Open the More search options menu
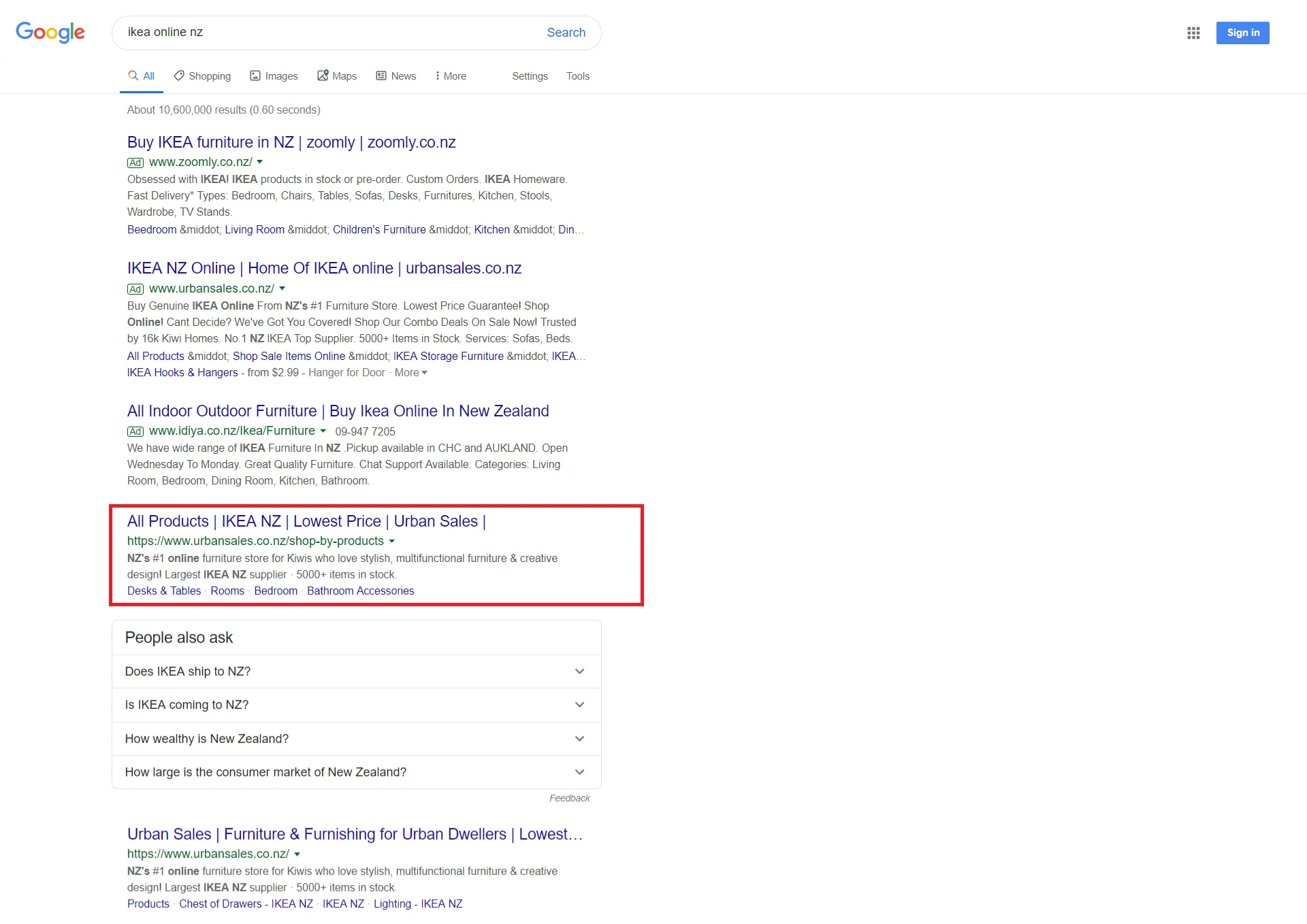 coord(451,76)
